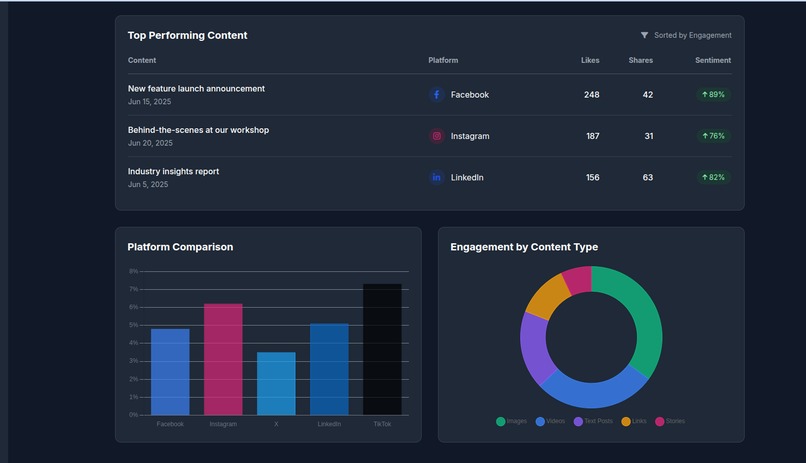The image size is (806, 463).
Task: Click the Facebook bar in Platform Comparison
Action: click(170, 372)
